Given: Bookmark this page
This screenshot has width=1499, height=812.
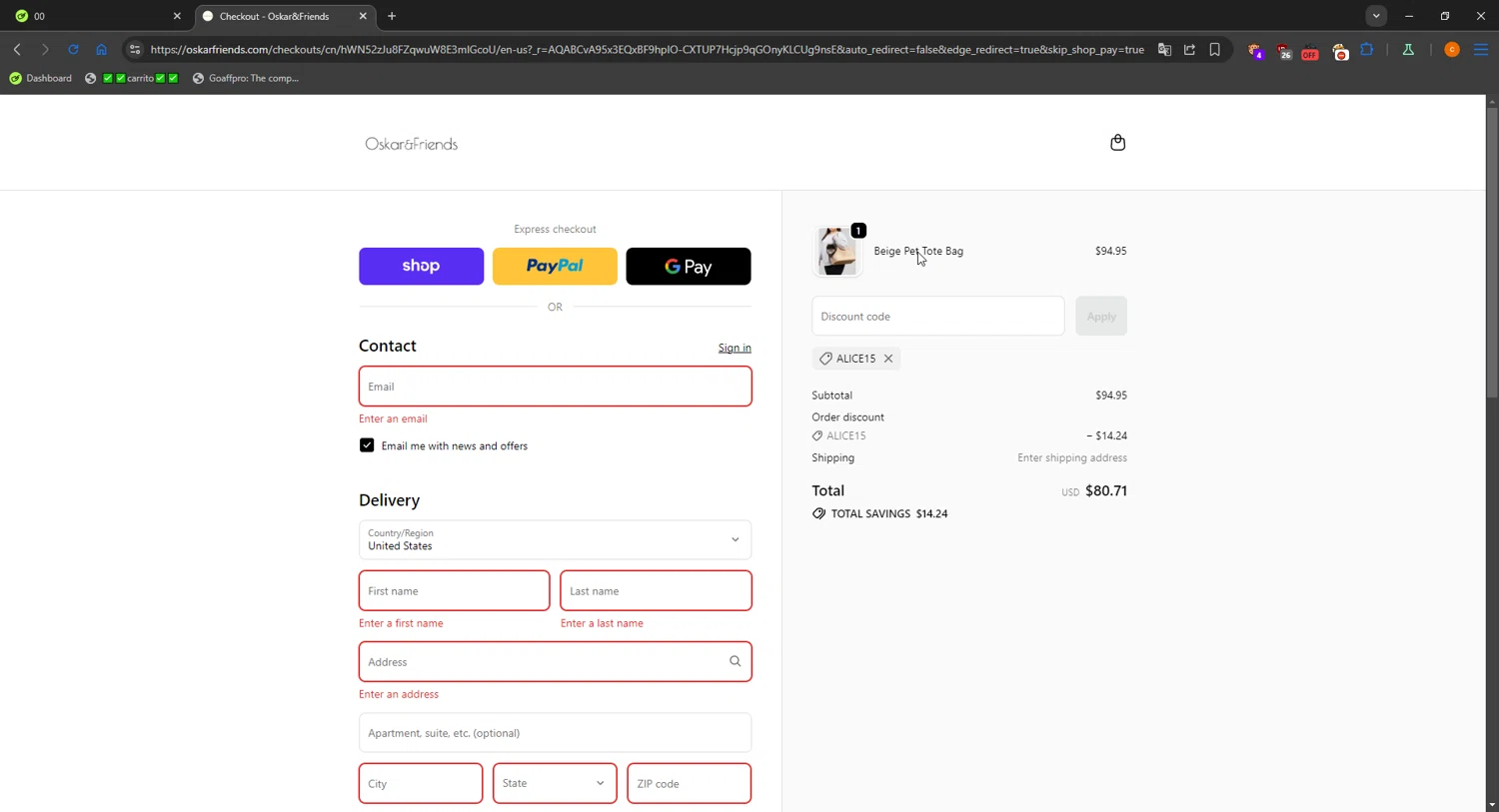Looking at the screenshot, I should (x=1214, y=49).
